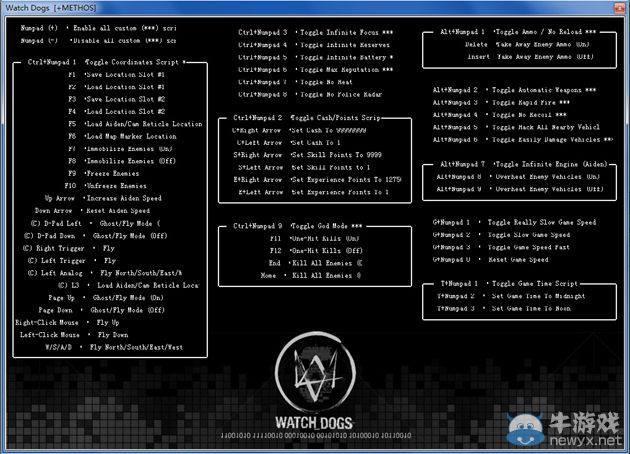Click the F11 'One-Hit Kills (On)' row
The height and width of the screenshot is (454, 630).
(314, 239)
